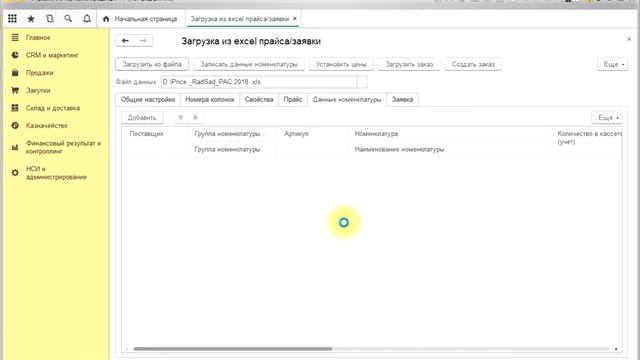
Task: Click the search magnifier icon
Action: [68, 19]
